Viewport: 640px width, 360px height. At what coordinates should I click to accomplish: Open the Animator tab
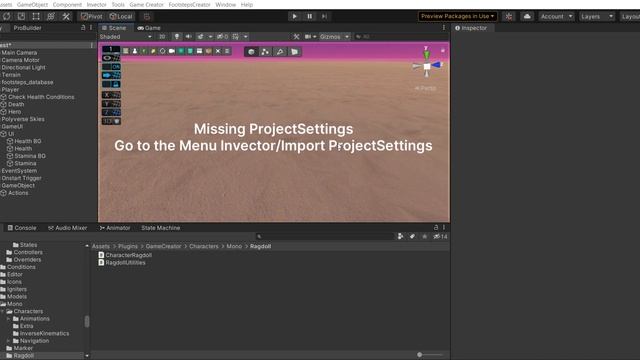pyautogui.click(x=115, y=228)
